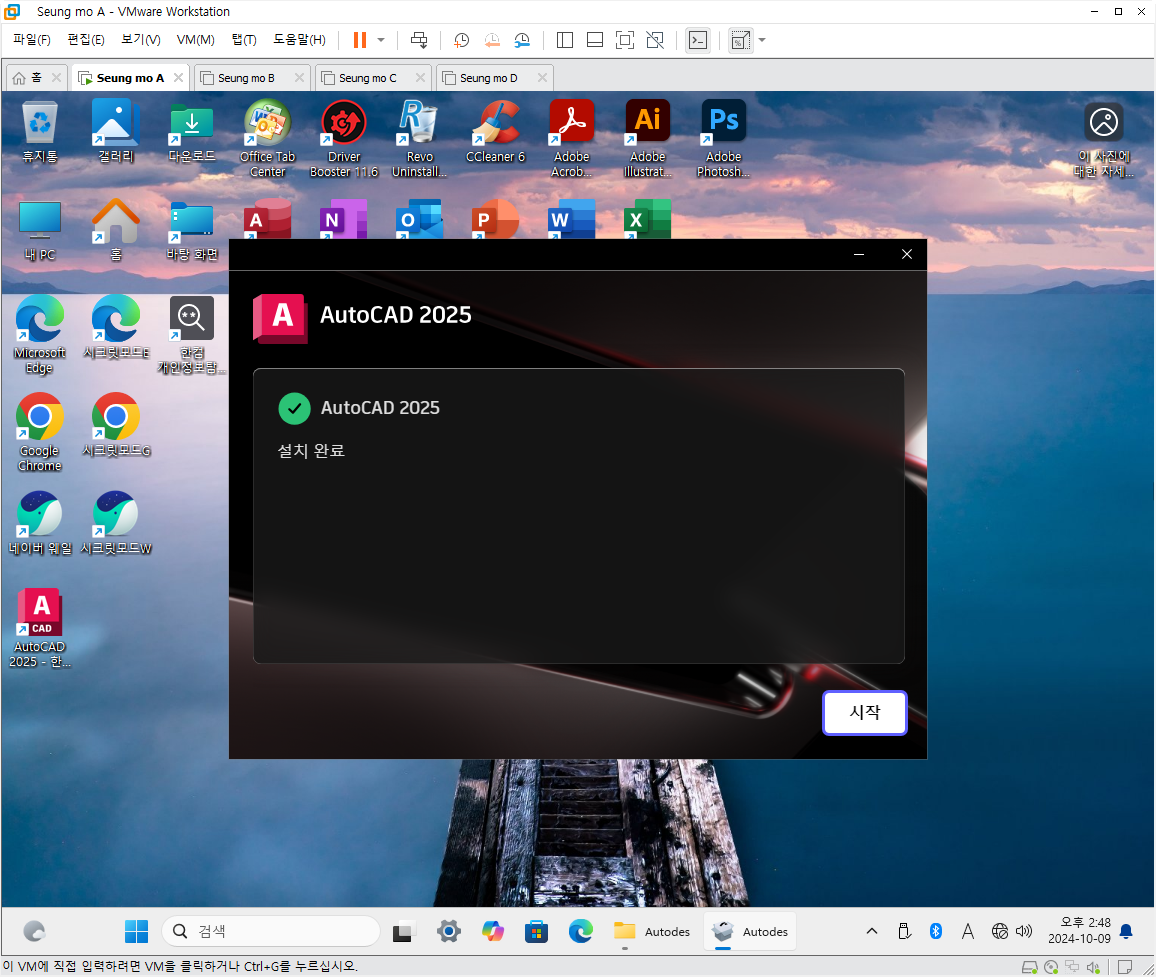Open the 바탕 화면 folder icon
Screen dimensions: 1156x977
click(x=192, y=230)
